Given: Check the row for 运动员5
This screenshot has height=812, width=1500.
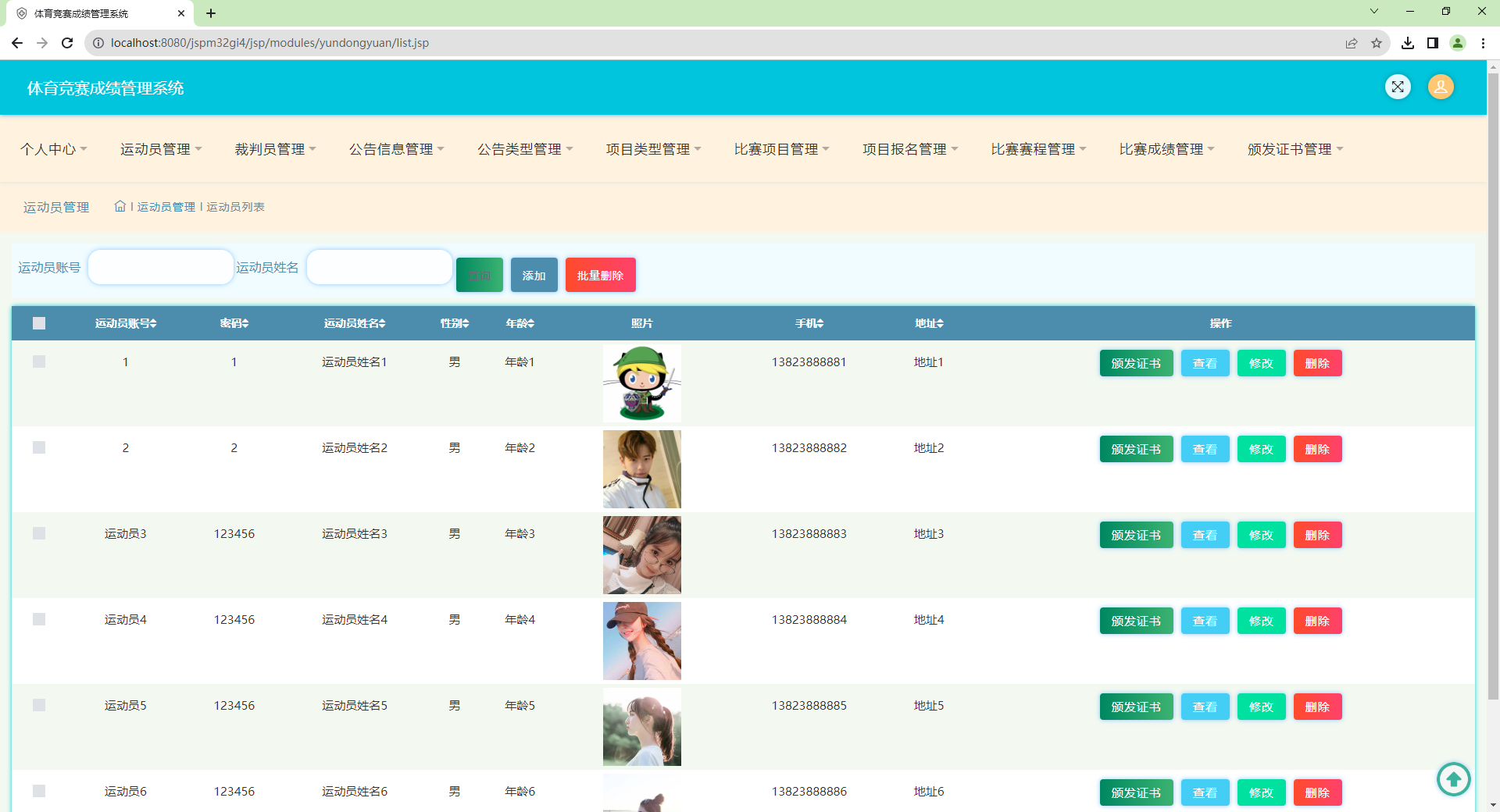Looking at the screenshot, I should 39,705.
